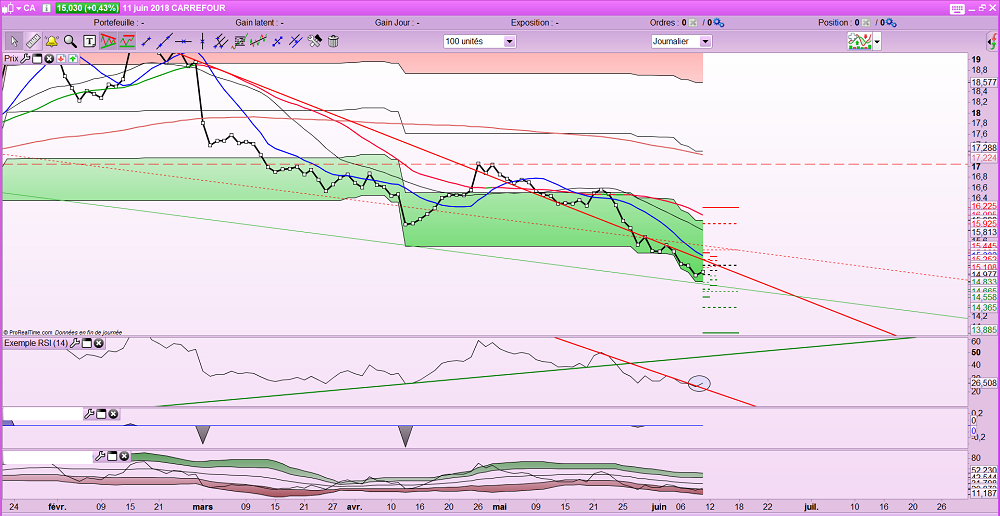Maximize the bottom indicator panel
The height and width of the screenshot is (516, 1000).
click(112, 456)
